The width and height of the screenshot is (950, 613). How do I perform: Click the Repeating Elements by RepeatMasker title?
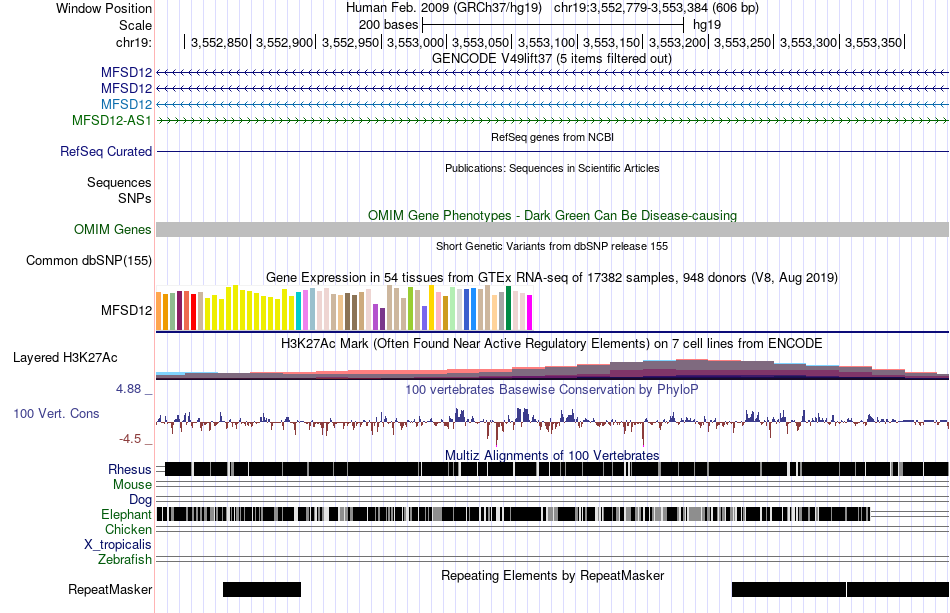coord(553,575)
